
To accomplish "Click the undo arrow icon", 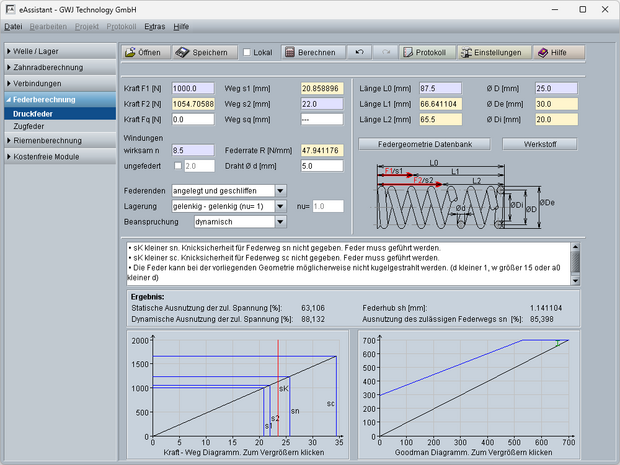I will 360,52.
